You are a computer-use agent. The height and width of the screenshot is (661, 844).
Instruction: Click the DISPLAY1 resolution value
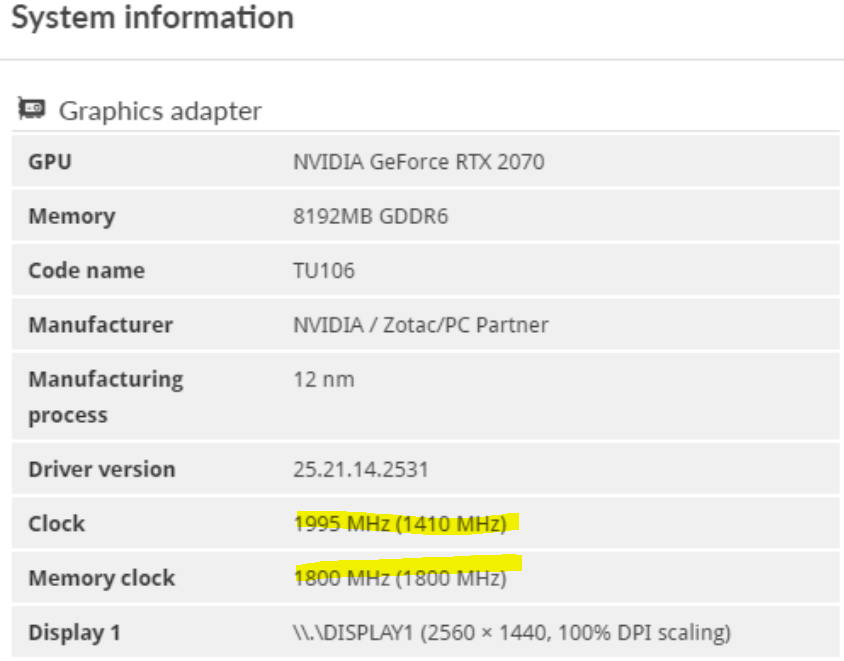512,632
